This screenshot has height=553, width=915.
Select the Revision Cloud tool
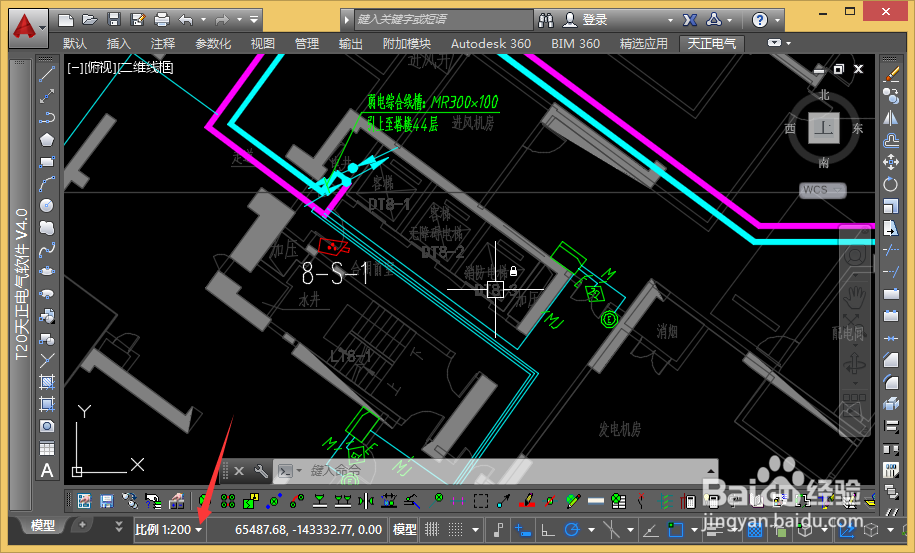47,228
